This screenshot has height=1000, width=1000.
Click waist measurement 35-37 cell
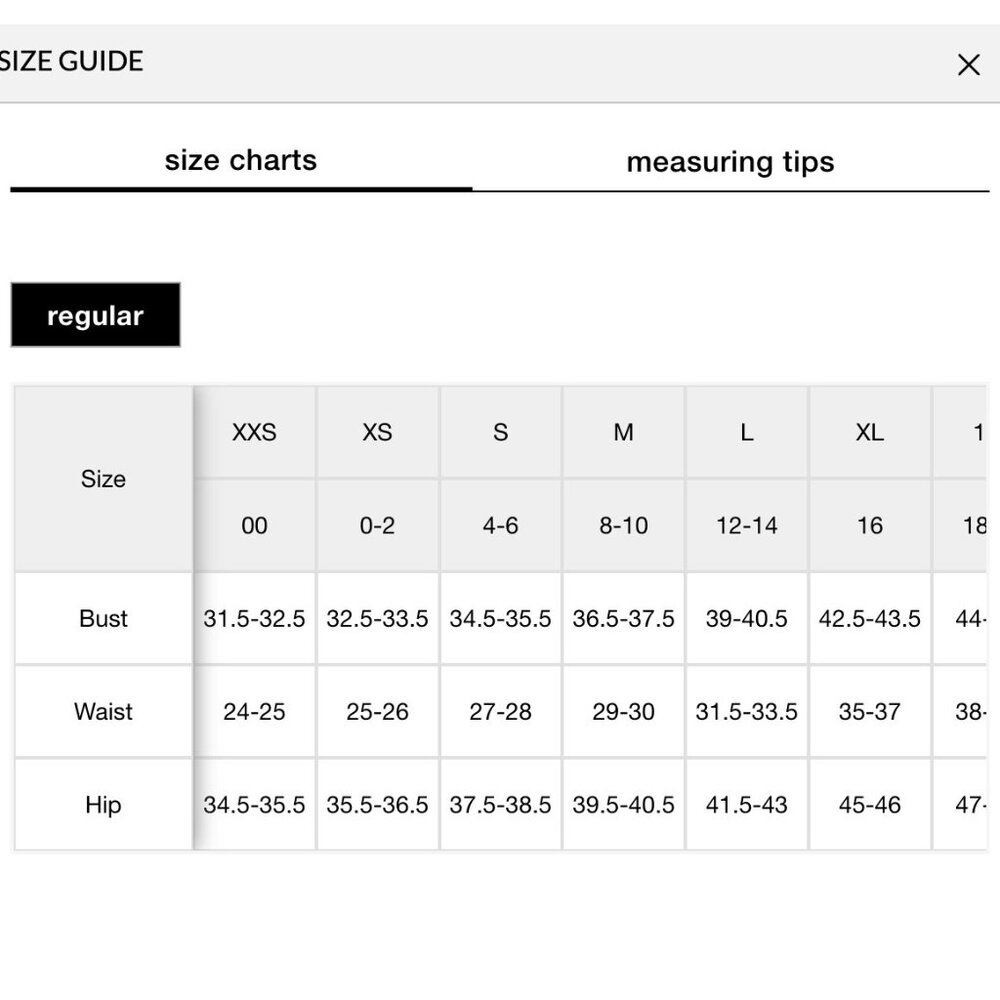point(870,712)
